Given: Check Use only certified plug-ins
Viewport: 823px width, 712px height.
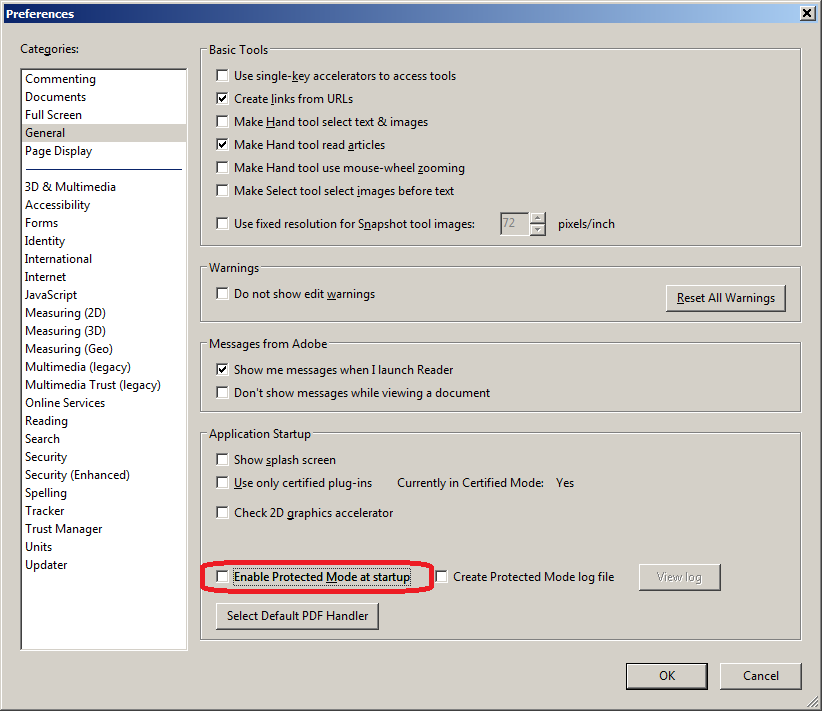Looking at the screenshot, I should click(x=222, y=482).
